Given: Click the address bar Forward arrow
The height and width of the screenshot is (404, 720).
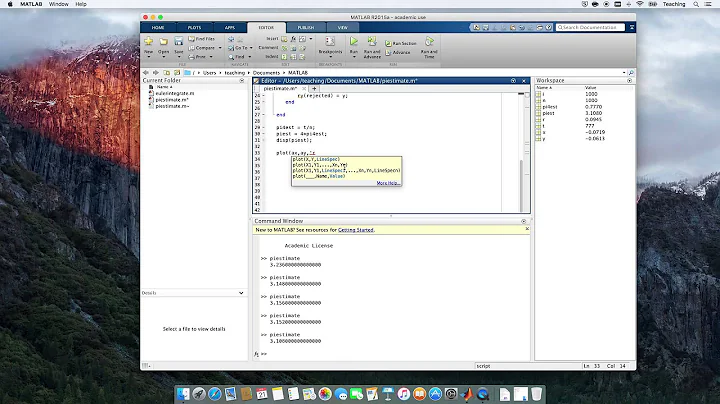Looking at the screenshot, I should [x=156, y=73].
